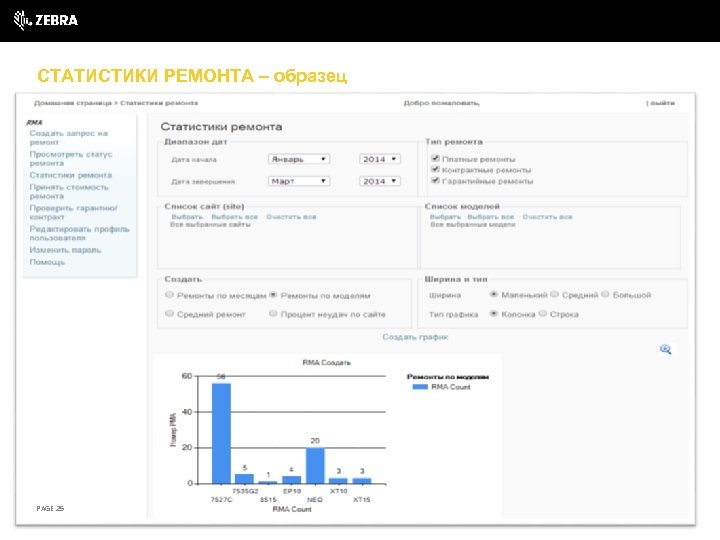Click Выбрать все in the models list
Image resolution: width=720 pixels, height=540 pixels.
(490, 217)
